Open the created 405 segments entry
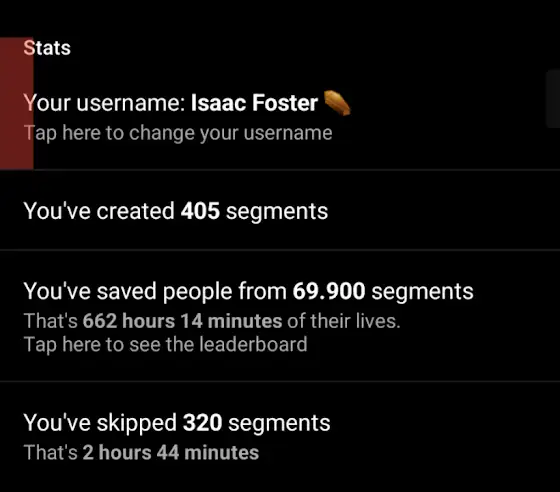This screenshot has width=560, height=492. (x=280, y=210)
